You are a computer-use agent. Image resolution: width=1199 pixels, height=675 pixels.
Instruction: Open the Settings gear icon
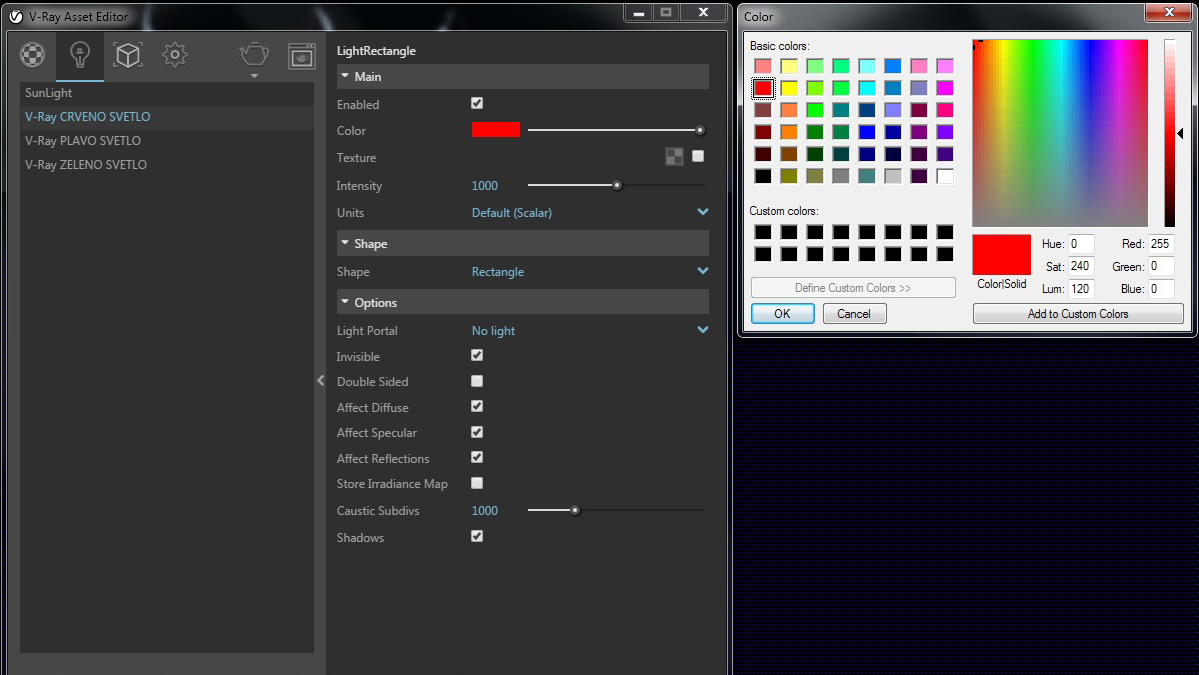pyautogui.click(x=175, y=54)
